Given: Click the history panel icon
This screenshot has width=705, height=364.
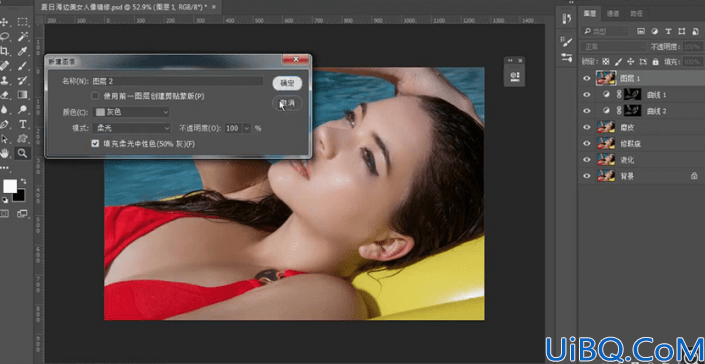Looking at the screenshot, I should tap(567, 18).
